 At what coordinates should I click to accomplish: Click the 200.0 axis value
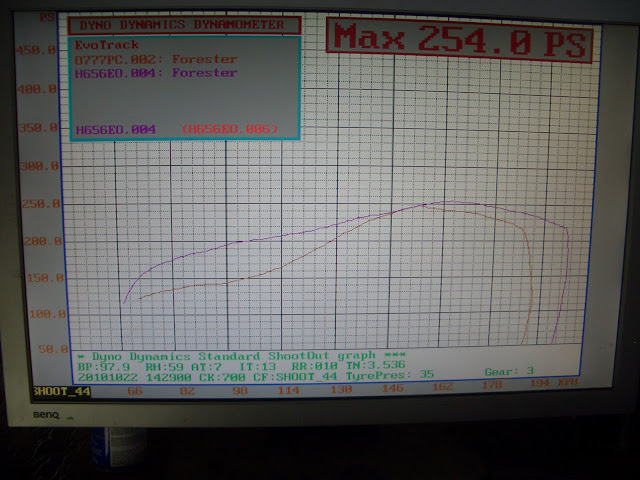(43, 241)
